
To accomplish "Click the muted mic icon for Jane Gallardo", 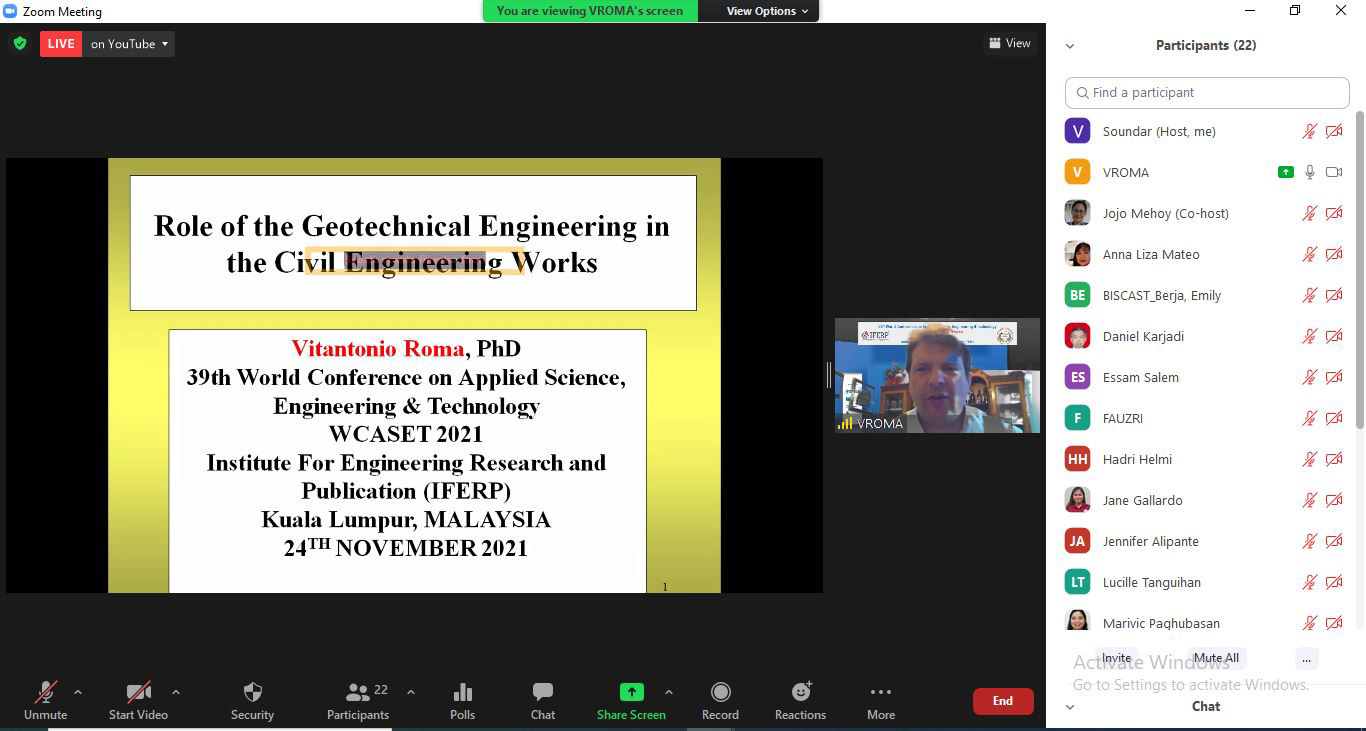I will pyautogui.click(x=1310, y=500).
